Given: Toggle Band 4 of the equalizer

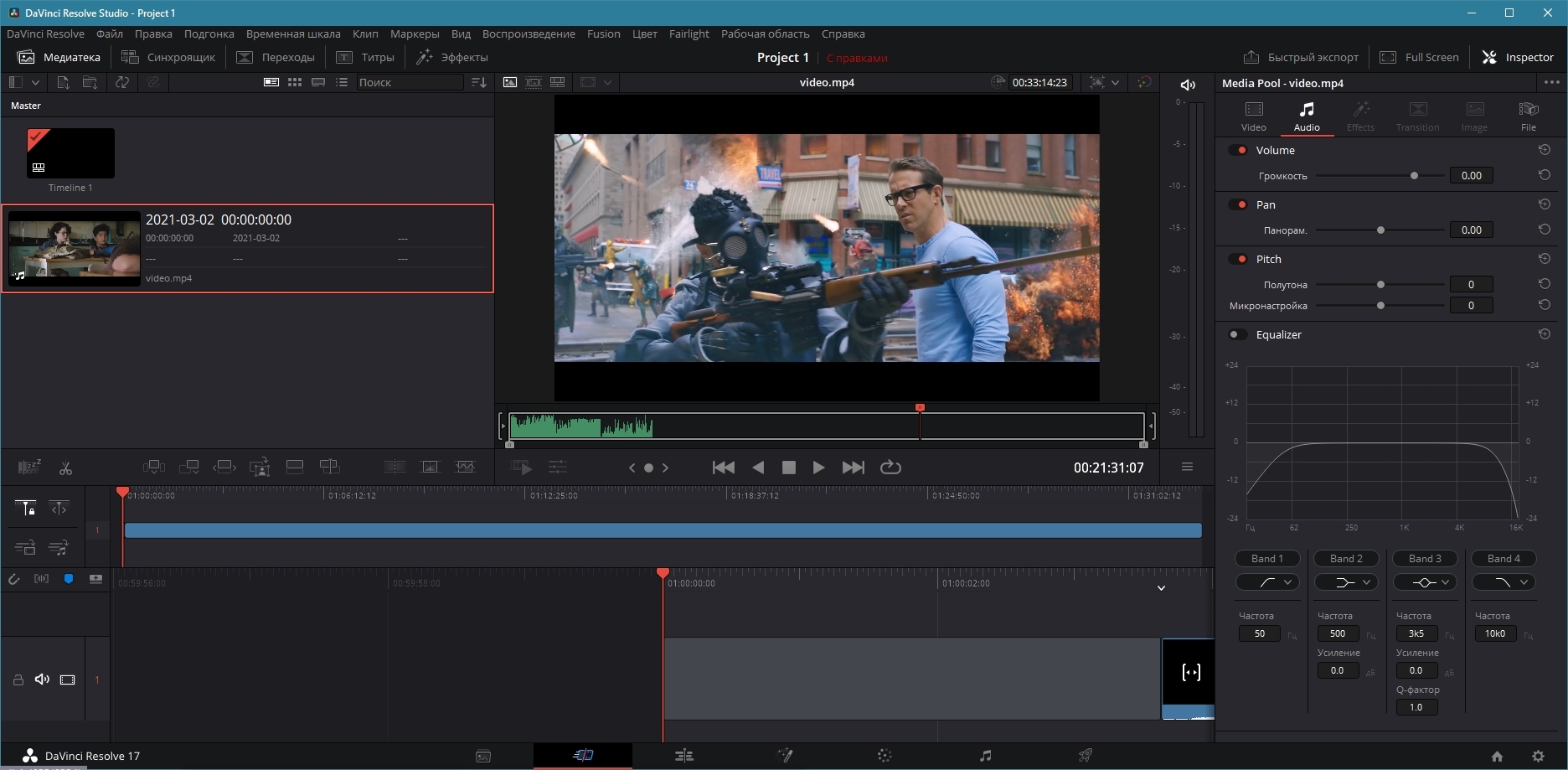Looking at the screenshot, I should click(x=1504, y=558).
